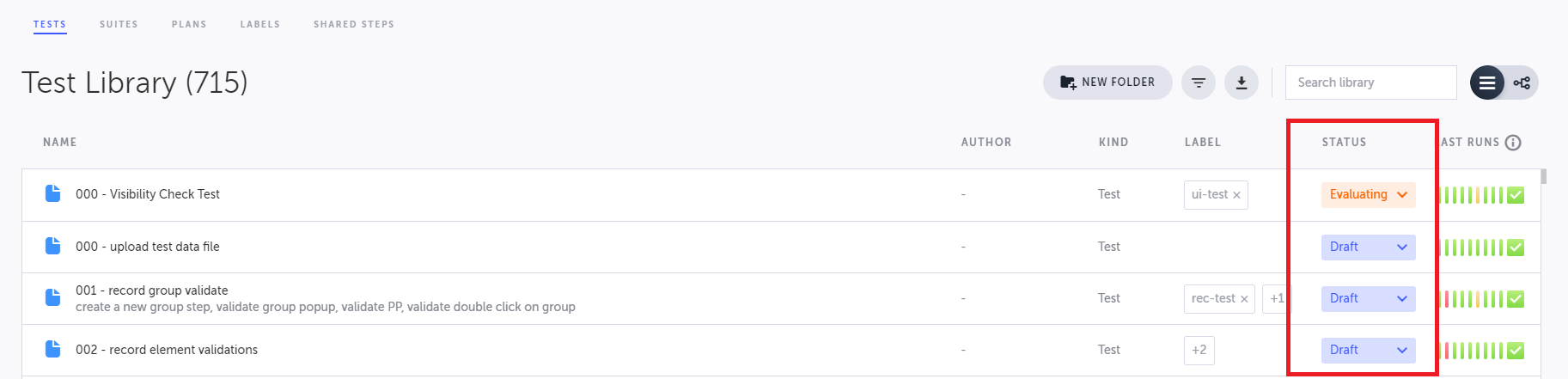Click the New Folder button

click(1107, 83)
